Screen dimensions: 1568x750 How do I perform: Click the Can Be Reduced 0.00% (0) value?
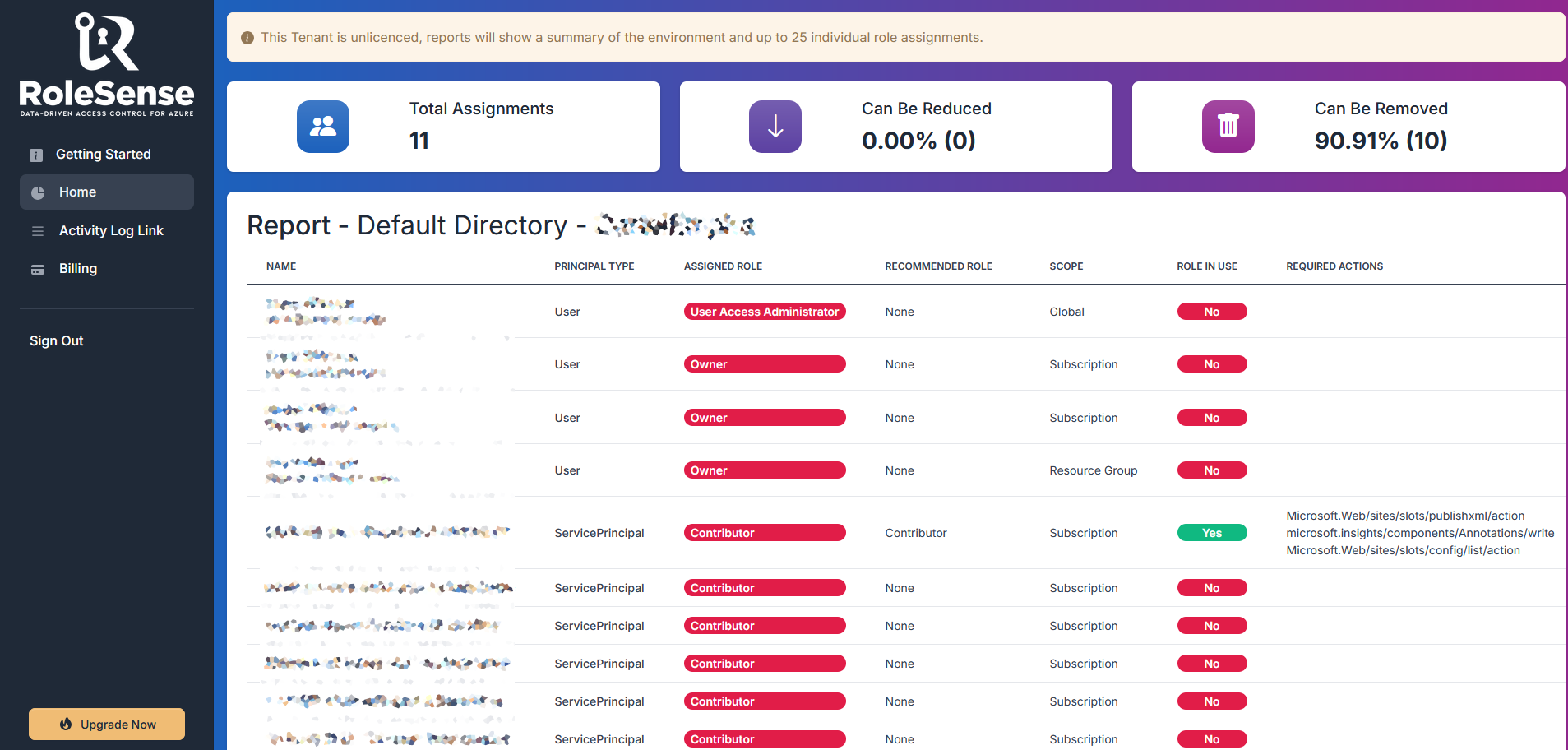pyautogui.click(x=918, y=141)
